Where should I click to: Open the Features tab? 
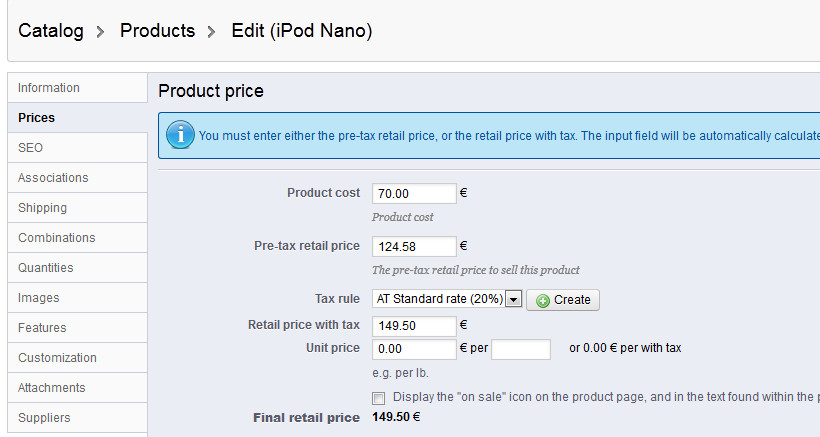[x=42, y=328]
